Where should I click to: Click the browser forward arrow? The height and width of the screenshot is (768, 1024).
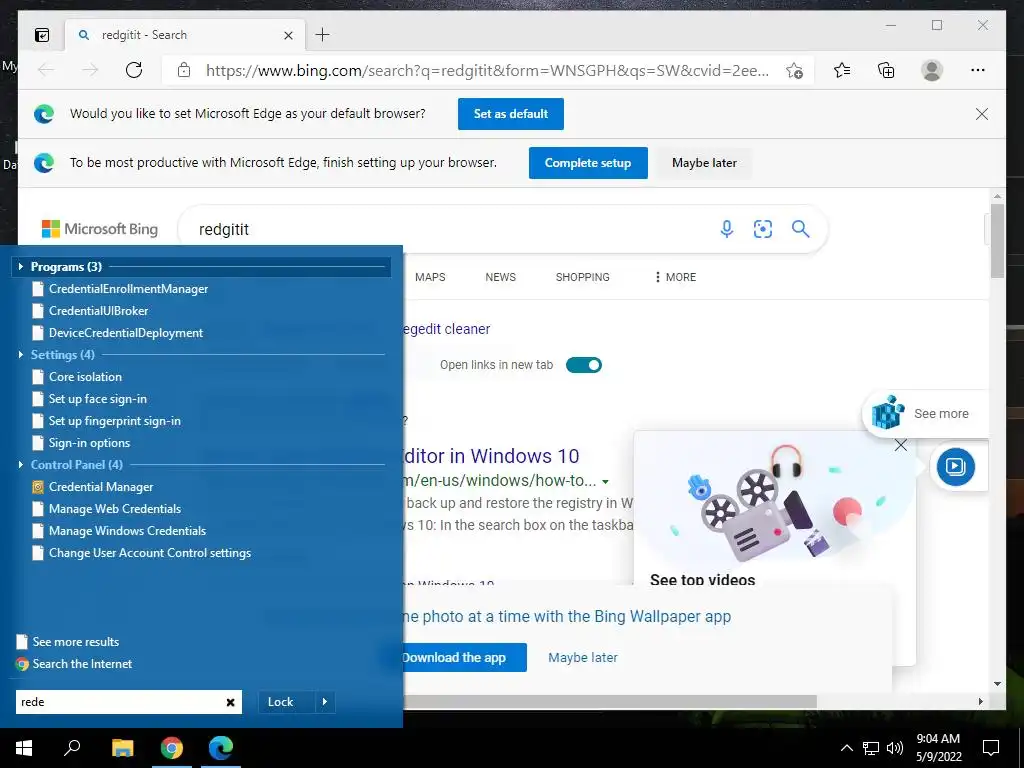click(x=90, y=70)
